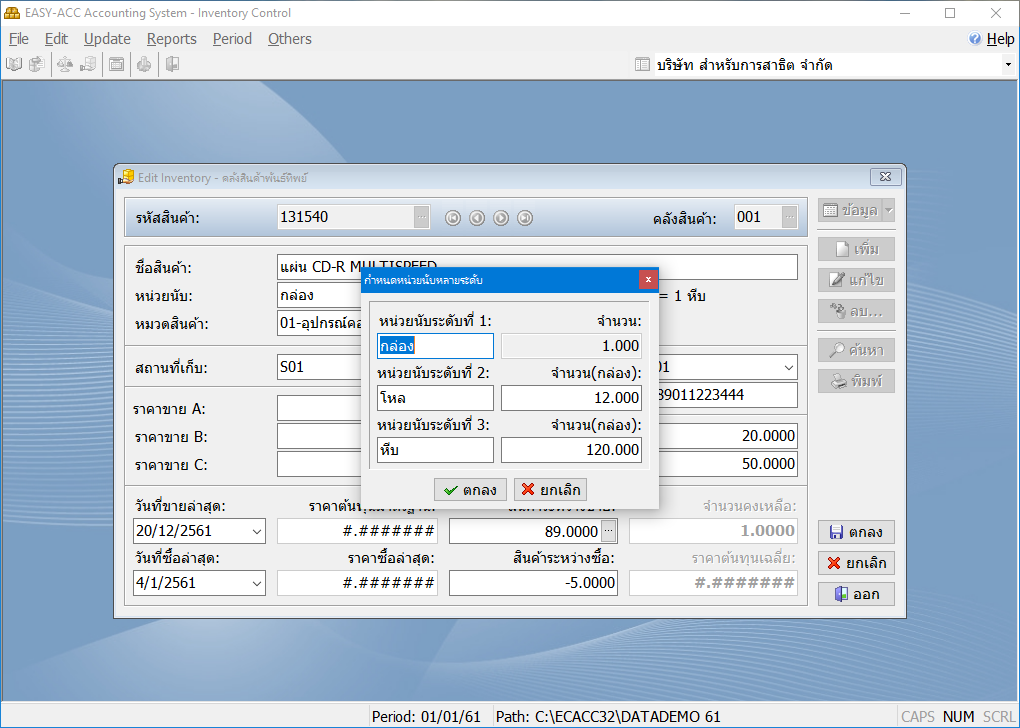
Task: Click the exit door toolbar icon
Action: (x=172, y=65)
